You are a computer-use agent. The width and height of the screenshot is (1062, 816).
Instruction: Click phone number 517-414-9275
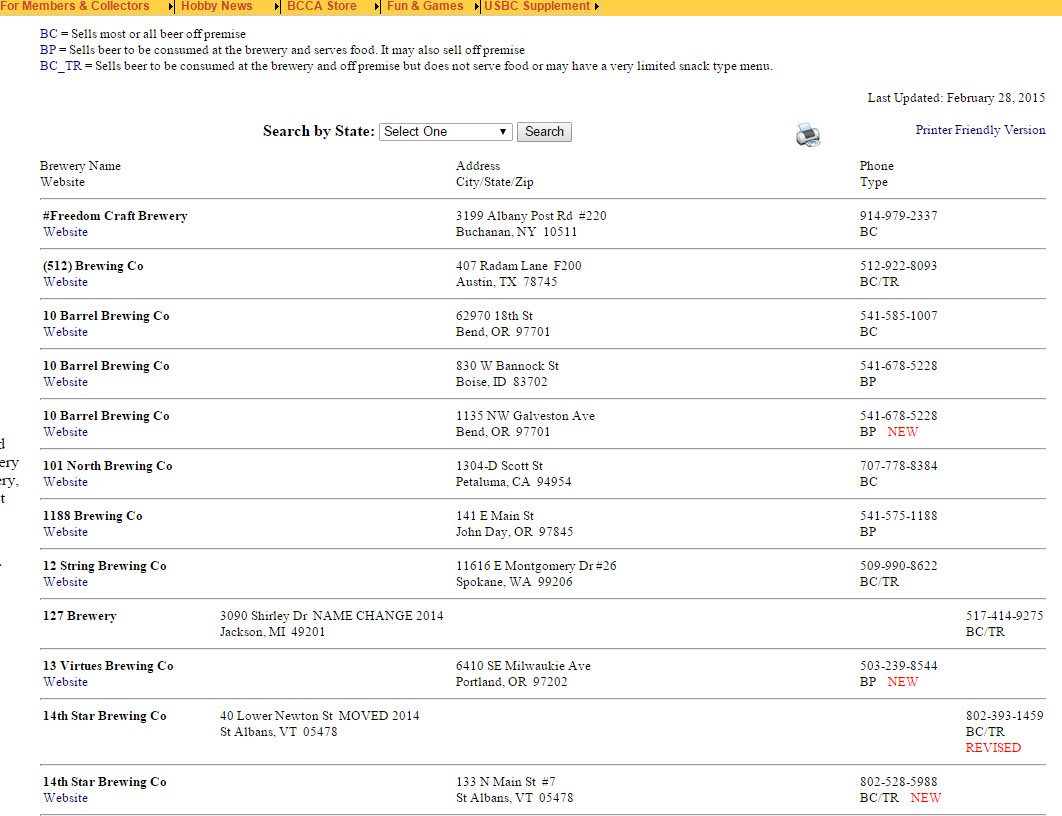tap(1004, 616)
